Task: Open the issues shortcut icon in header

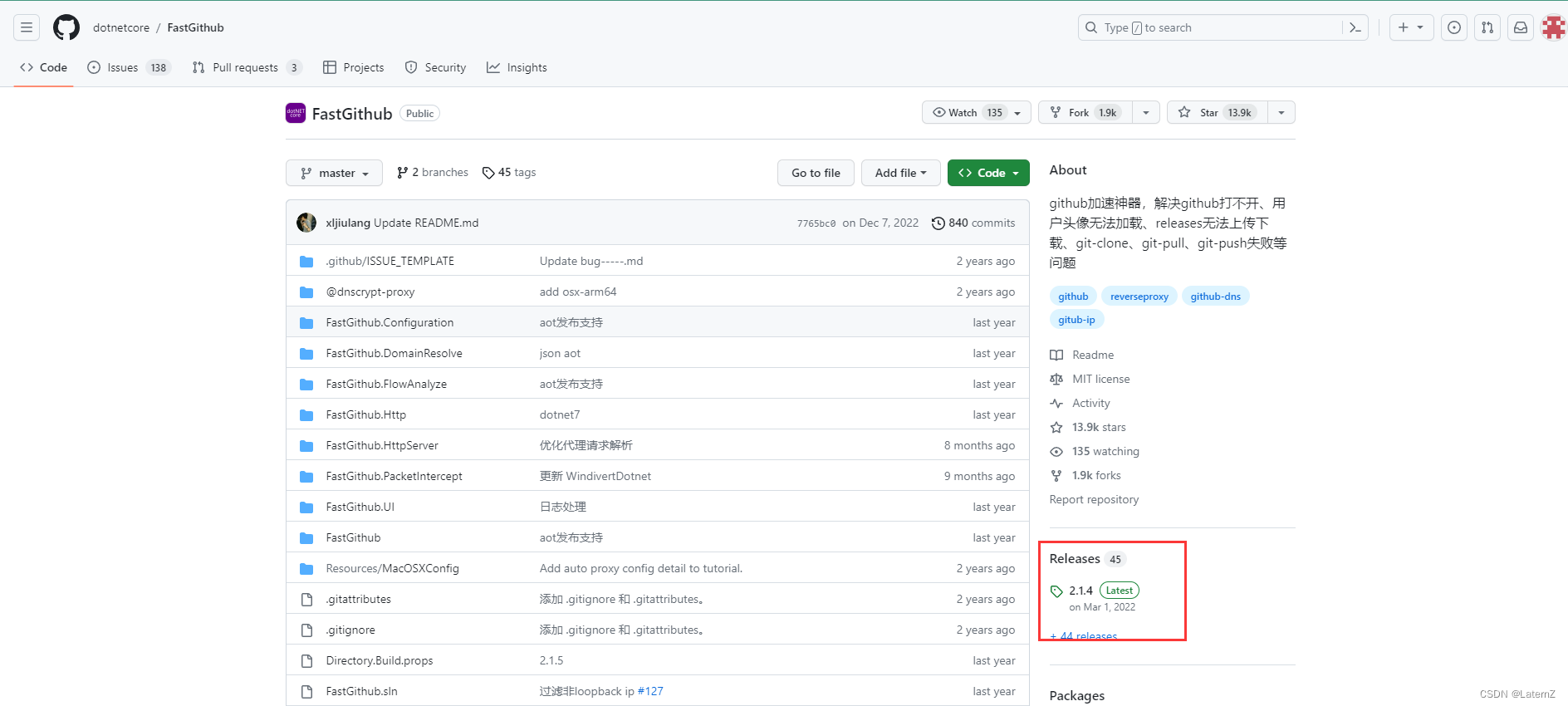Action: [1454, 27]
